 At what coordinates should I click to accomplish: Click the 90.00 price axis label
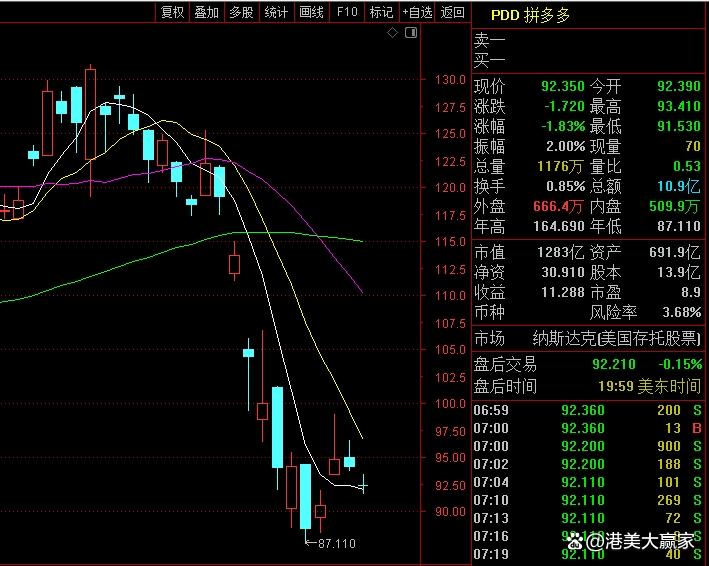pos(450,511)
